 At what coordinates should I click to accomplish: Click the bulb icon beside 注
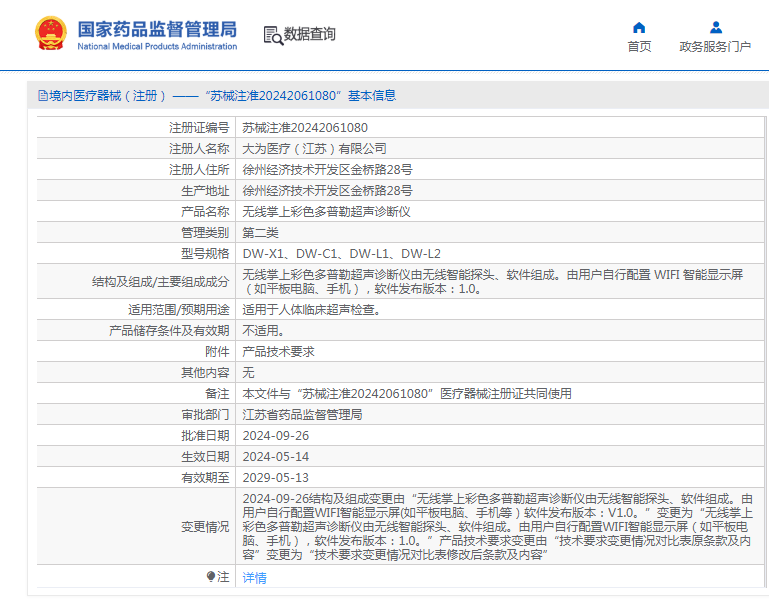211,576
